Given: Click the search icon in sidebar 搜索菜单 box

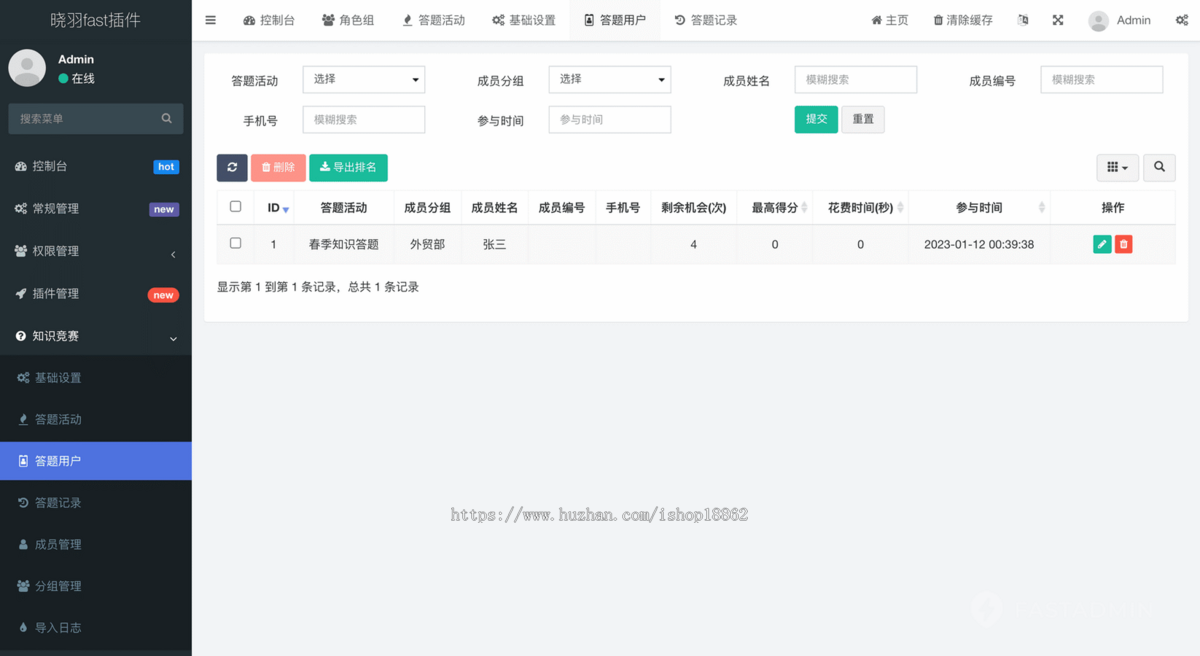Looking at the screenshot, I should 166,118.
